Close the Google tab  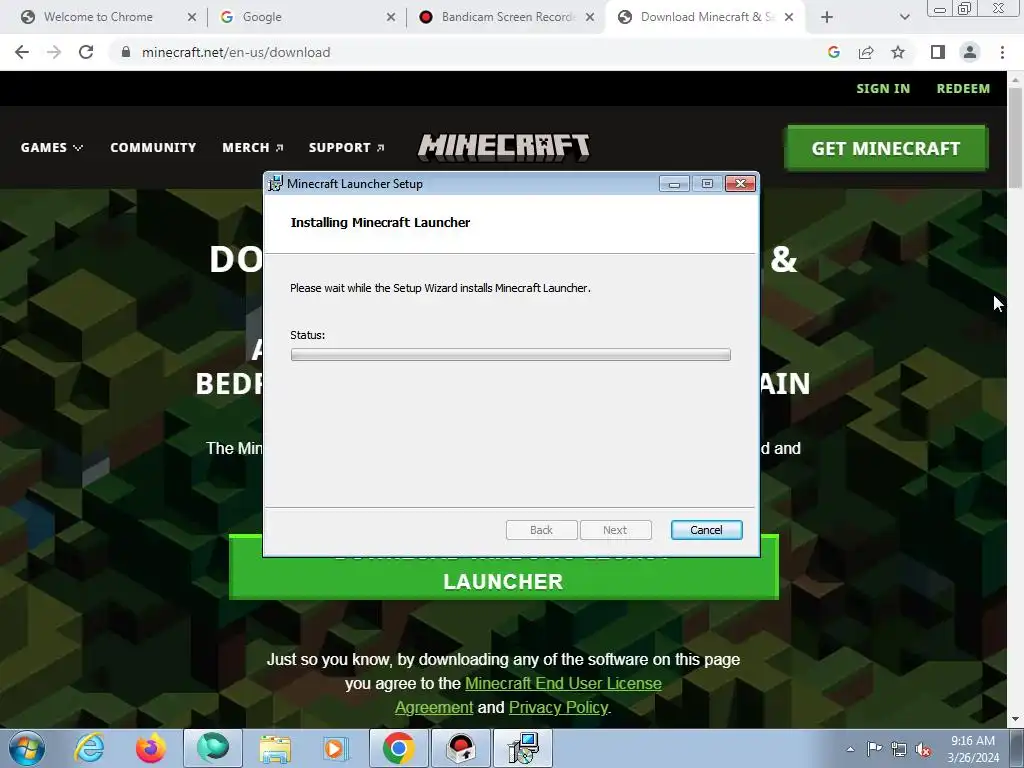391,17
